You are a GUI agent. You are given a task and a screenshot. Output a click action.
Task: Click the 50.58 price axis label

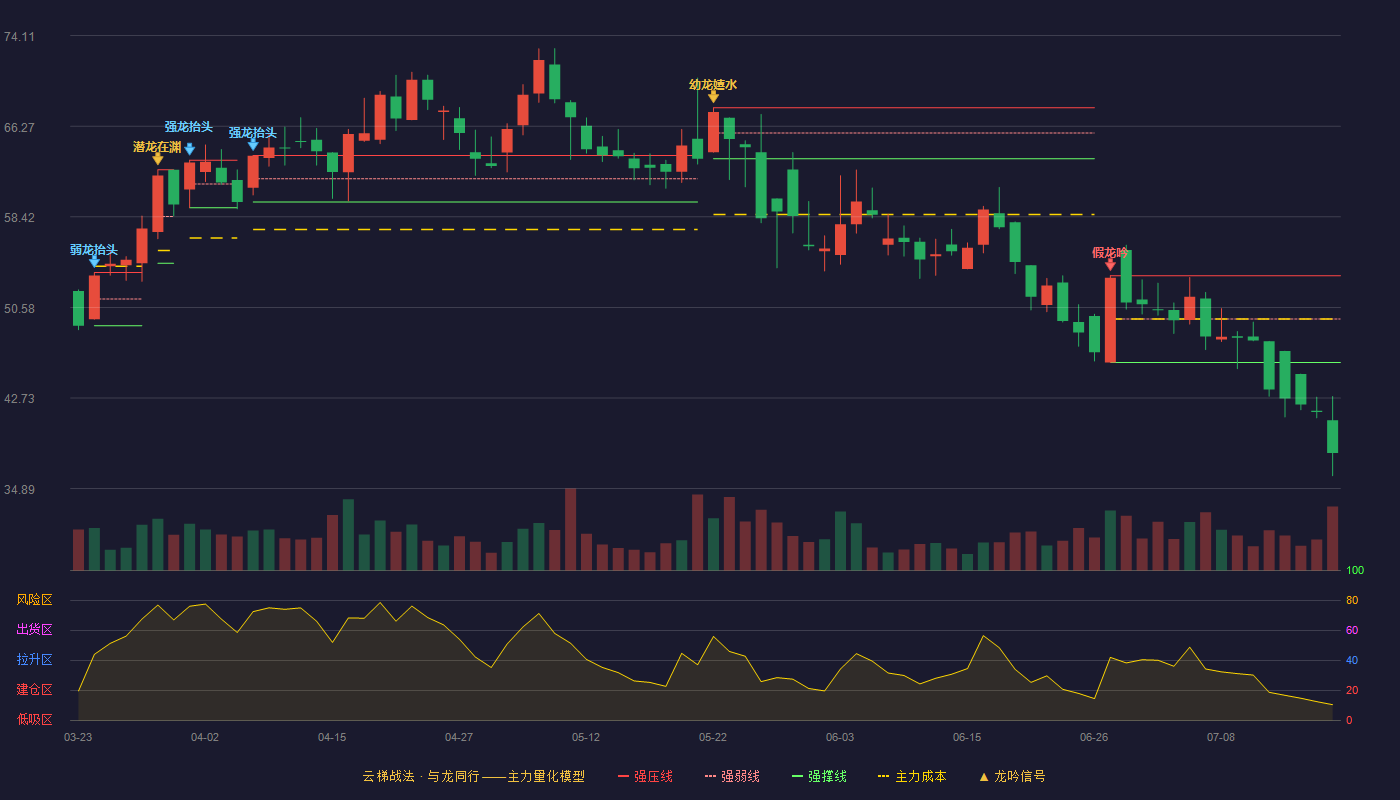point(19,309)
